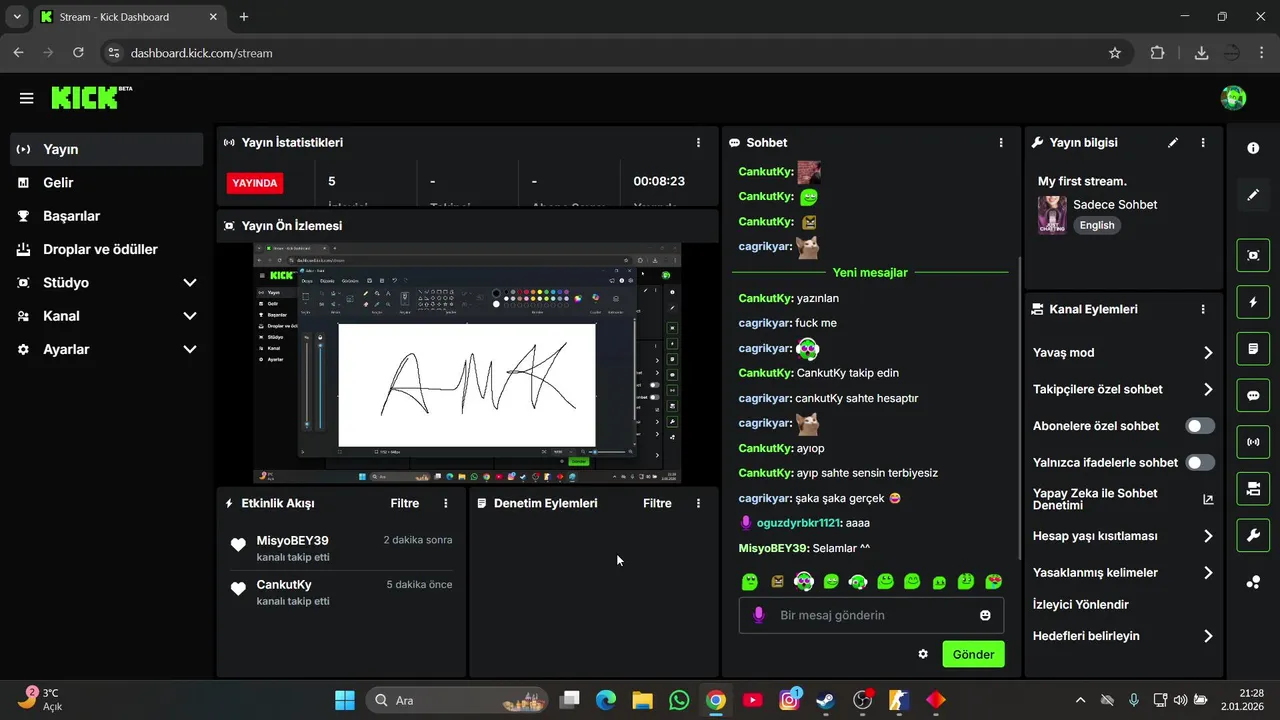Click the pencil edit icon in right sidebar
1280x720 pixels.
point(1253,195)
